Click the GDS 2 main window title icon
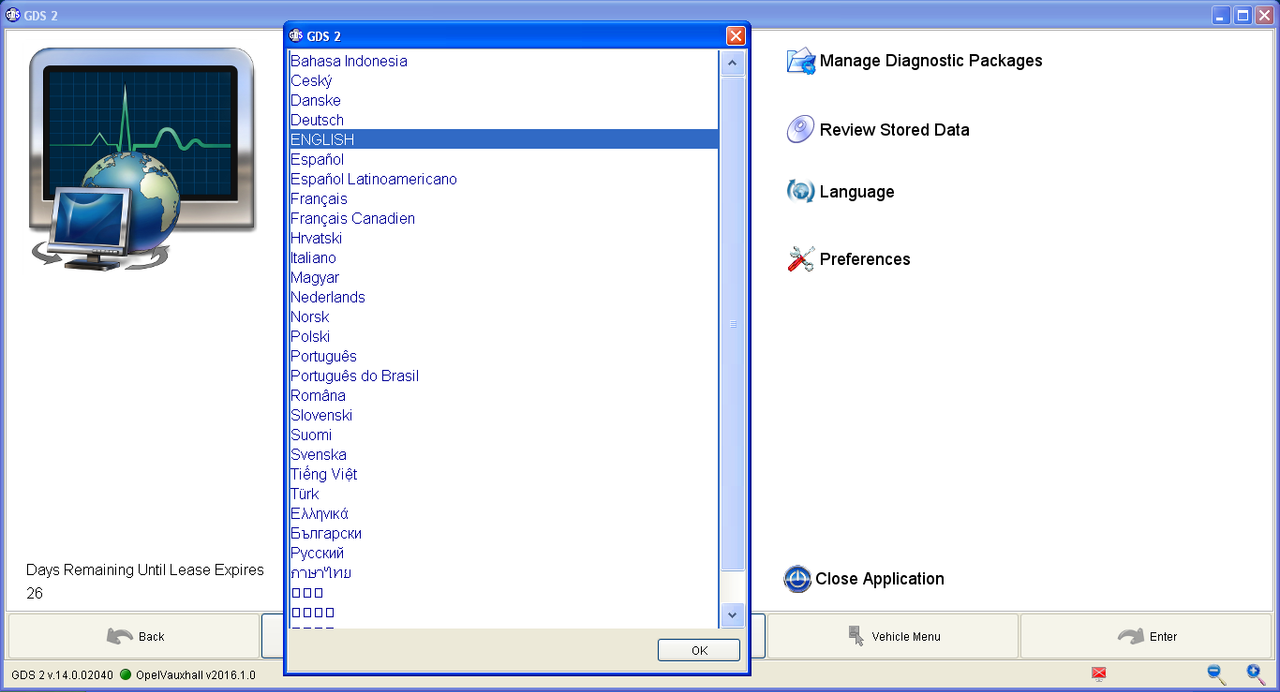Screen dimensions: 1280x692 (x=12, y=15)
